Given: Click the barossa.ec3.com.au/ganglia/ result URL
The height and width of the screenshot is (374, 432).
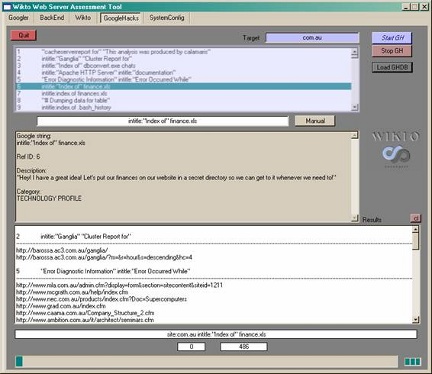Looking at the screenshot, I should click(62, 250).
